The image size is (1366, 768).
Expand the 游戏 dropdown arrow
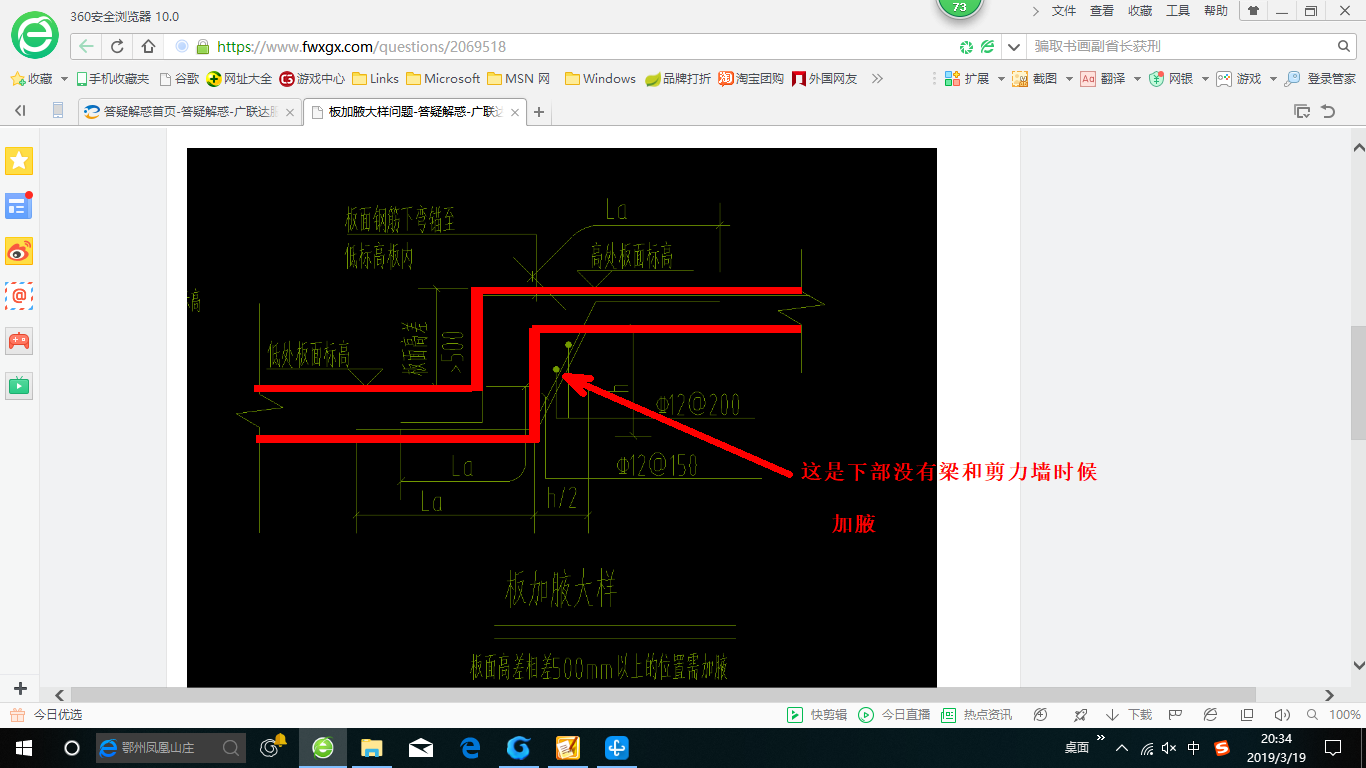pos(1272,78)
